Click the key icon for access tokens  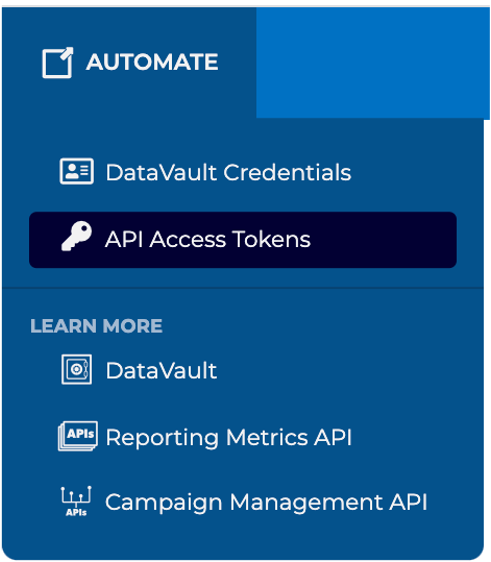(x=76, y=236)
